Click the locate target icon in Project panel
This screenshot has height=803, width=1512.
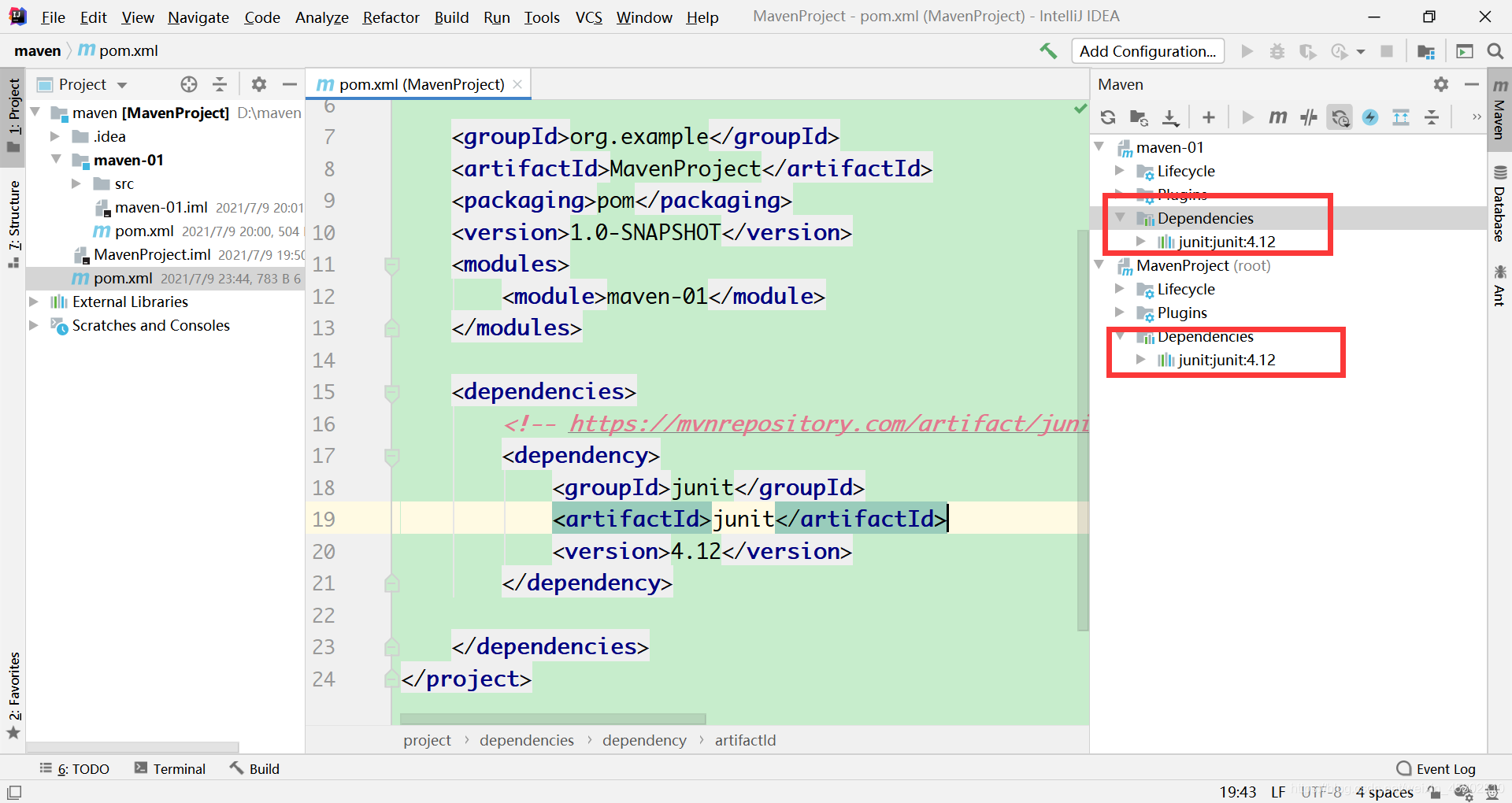(x=189, y=84)
